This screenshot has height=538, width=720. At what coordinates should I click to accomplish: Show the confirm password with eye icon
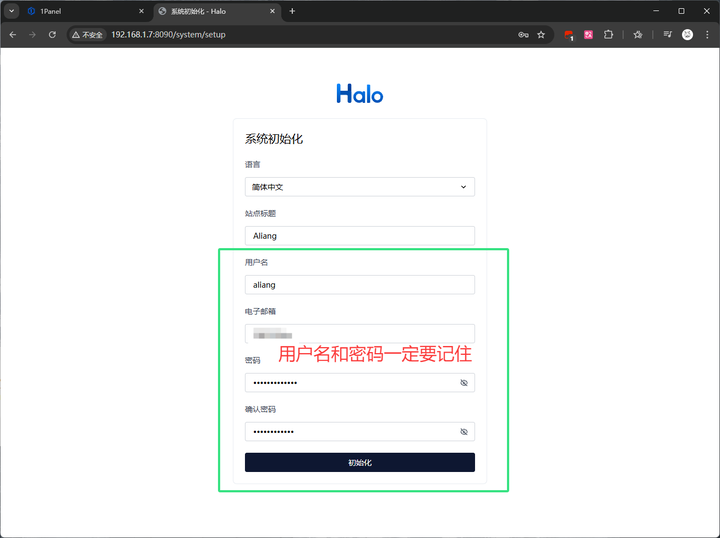pos(464,432)
